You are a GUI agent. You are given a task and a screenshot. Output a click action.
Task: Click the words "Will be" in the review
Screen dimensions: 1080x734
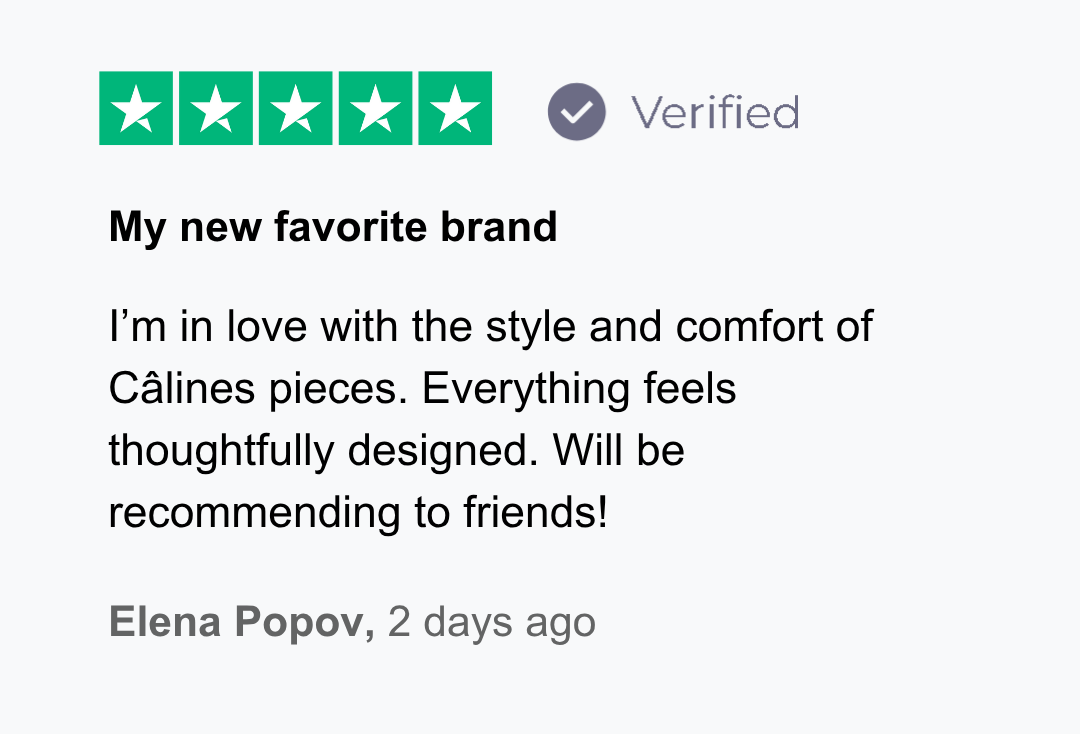(619, 451)
